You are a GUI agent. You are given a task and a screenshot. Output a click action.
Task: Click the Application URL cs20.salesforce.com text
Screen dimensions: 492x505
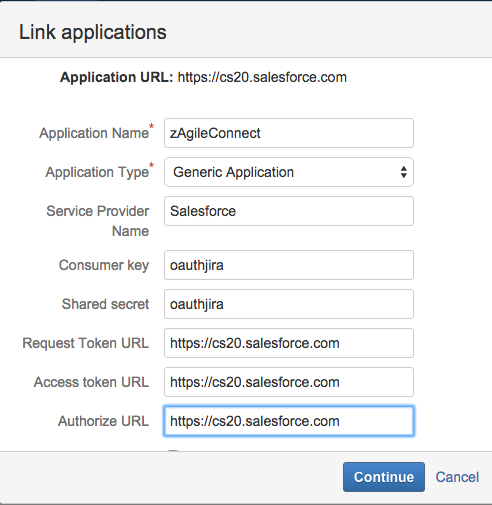pos(262,77)
